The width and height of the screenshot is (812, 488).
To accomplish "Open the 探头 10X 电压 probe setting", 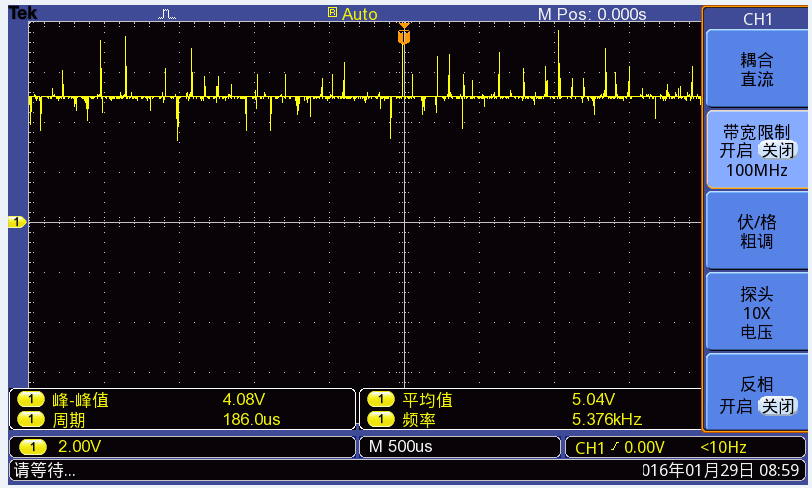I will 757,312.
